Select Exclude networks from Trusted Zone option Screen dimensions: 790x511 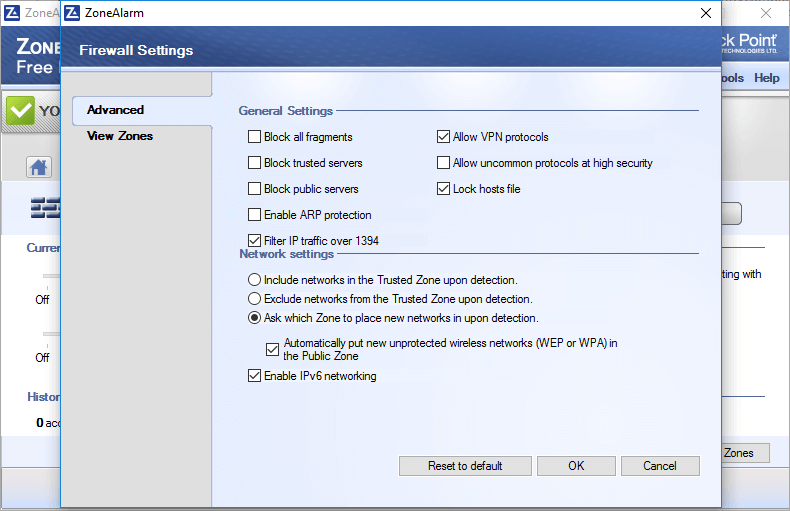click(255, 299)
